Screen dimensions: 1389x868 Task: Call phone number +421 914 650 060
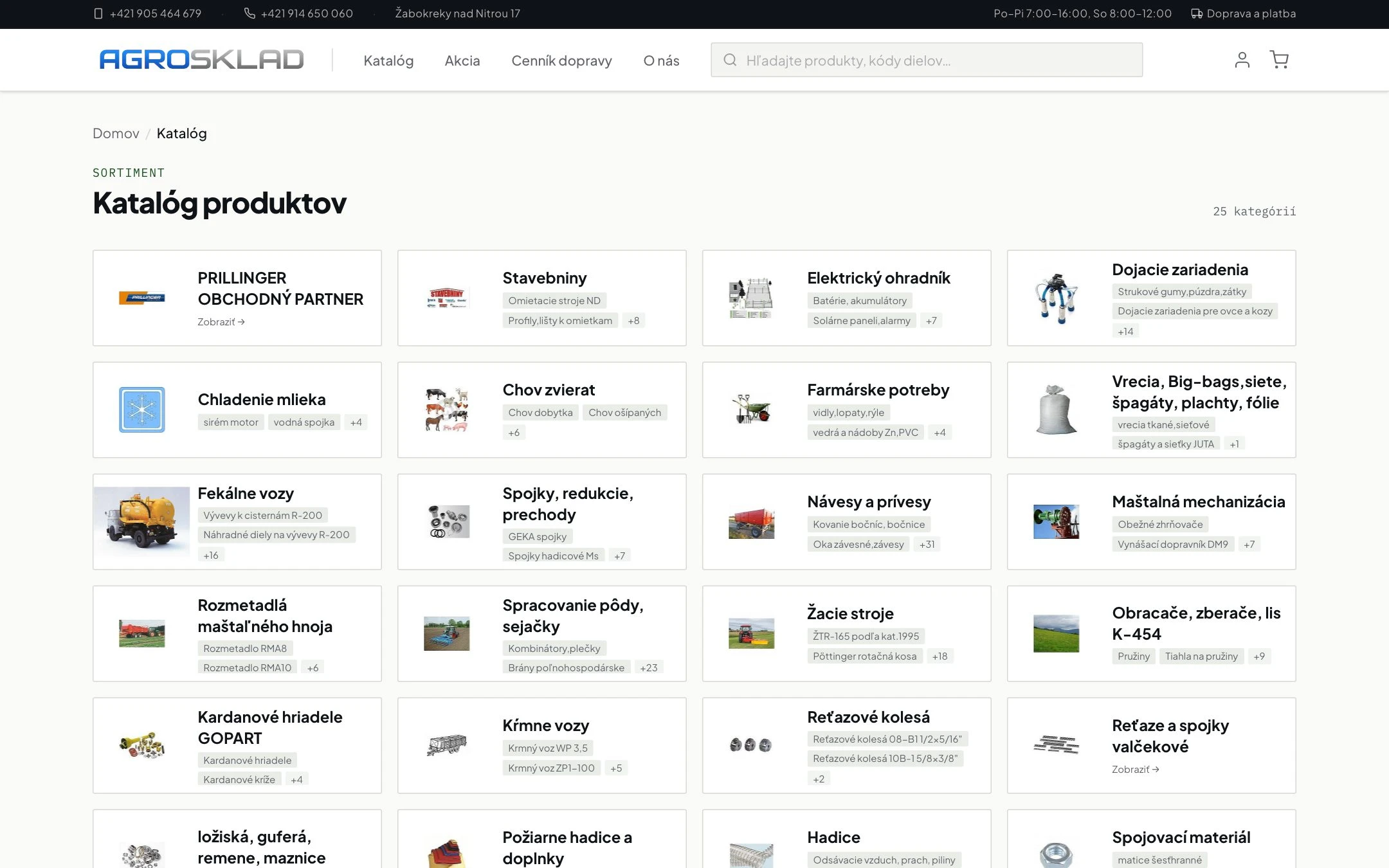(x=307, y=14)
